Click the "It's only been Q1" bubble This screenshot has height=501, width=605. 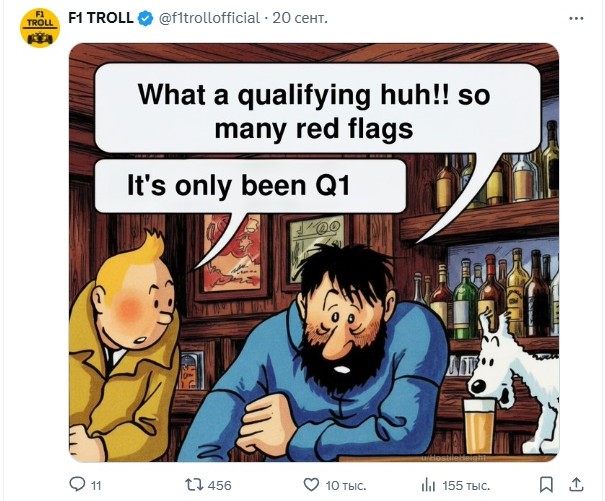[250, 186]
